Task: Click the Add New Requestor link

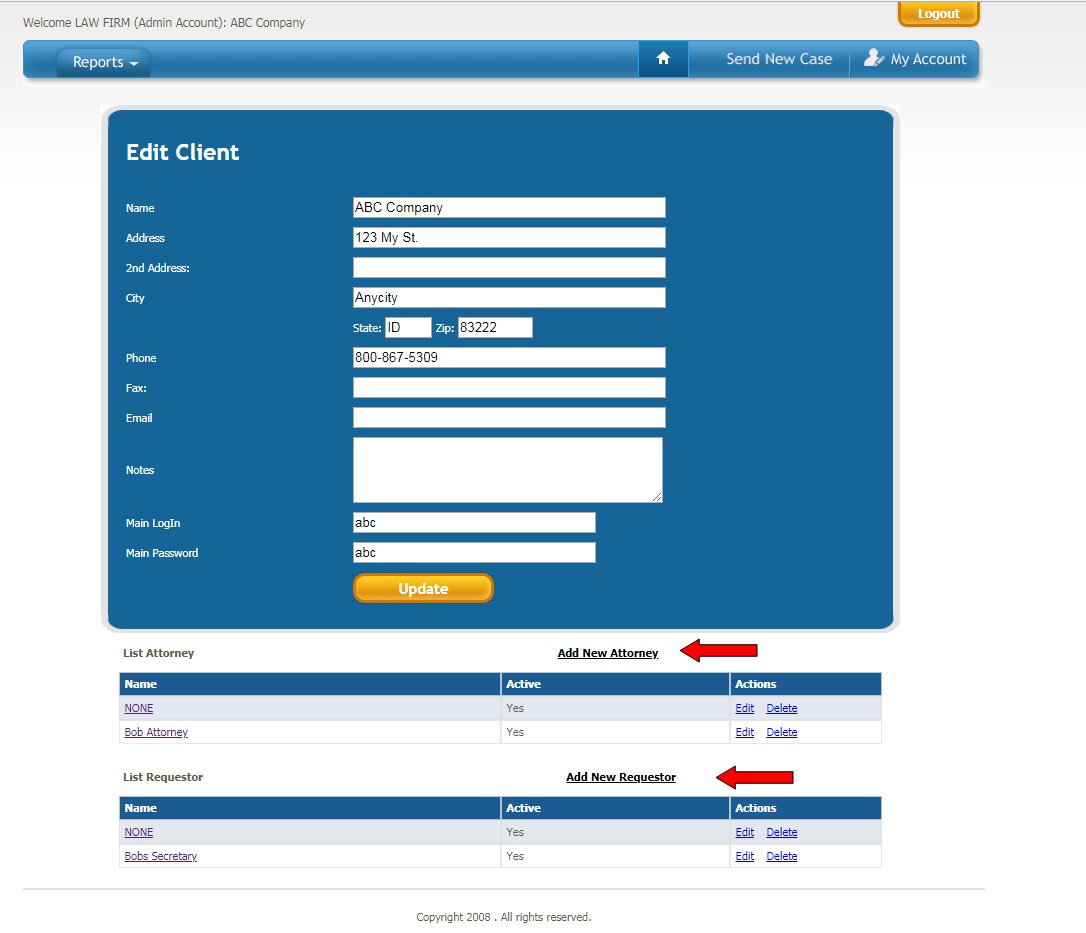Action: click(621, 777)
